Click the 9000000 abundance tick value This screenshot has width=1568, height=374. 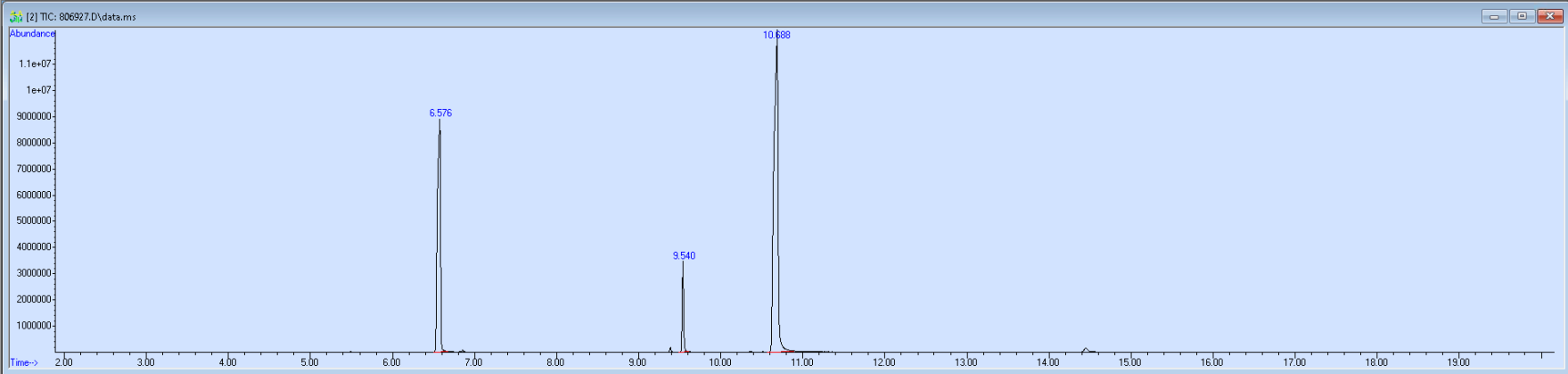coord(35,117)
